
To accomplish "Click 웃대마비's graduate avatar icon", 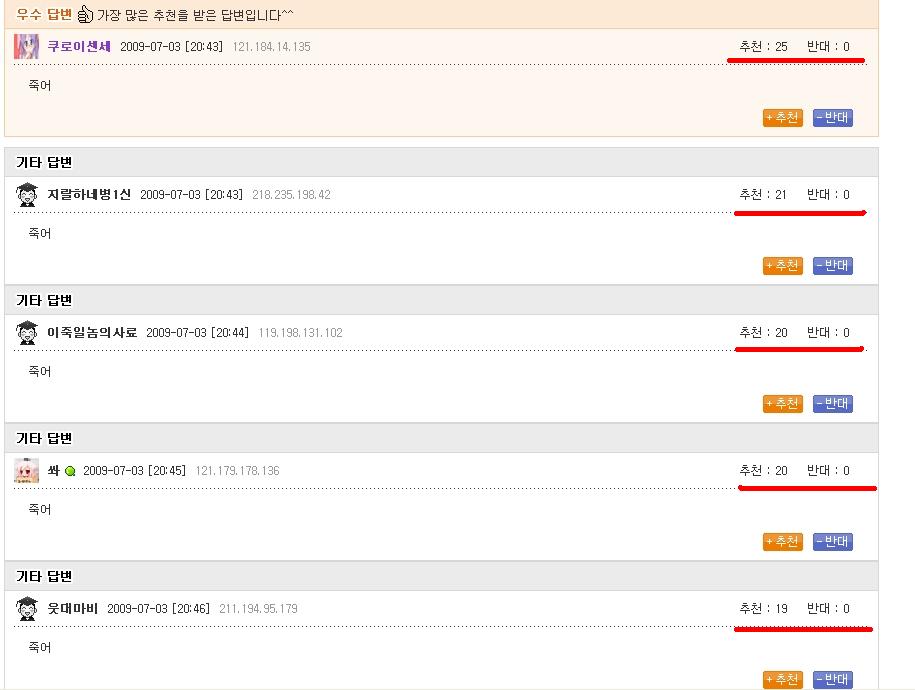I will pyautogui.click(x=27, y=609).
